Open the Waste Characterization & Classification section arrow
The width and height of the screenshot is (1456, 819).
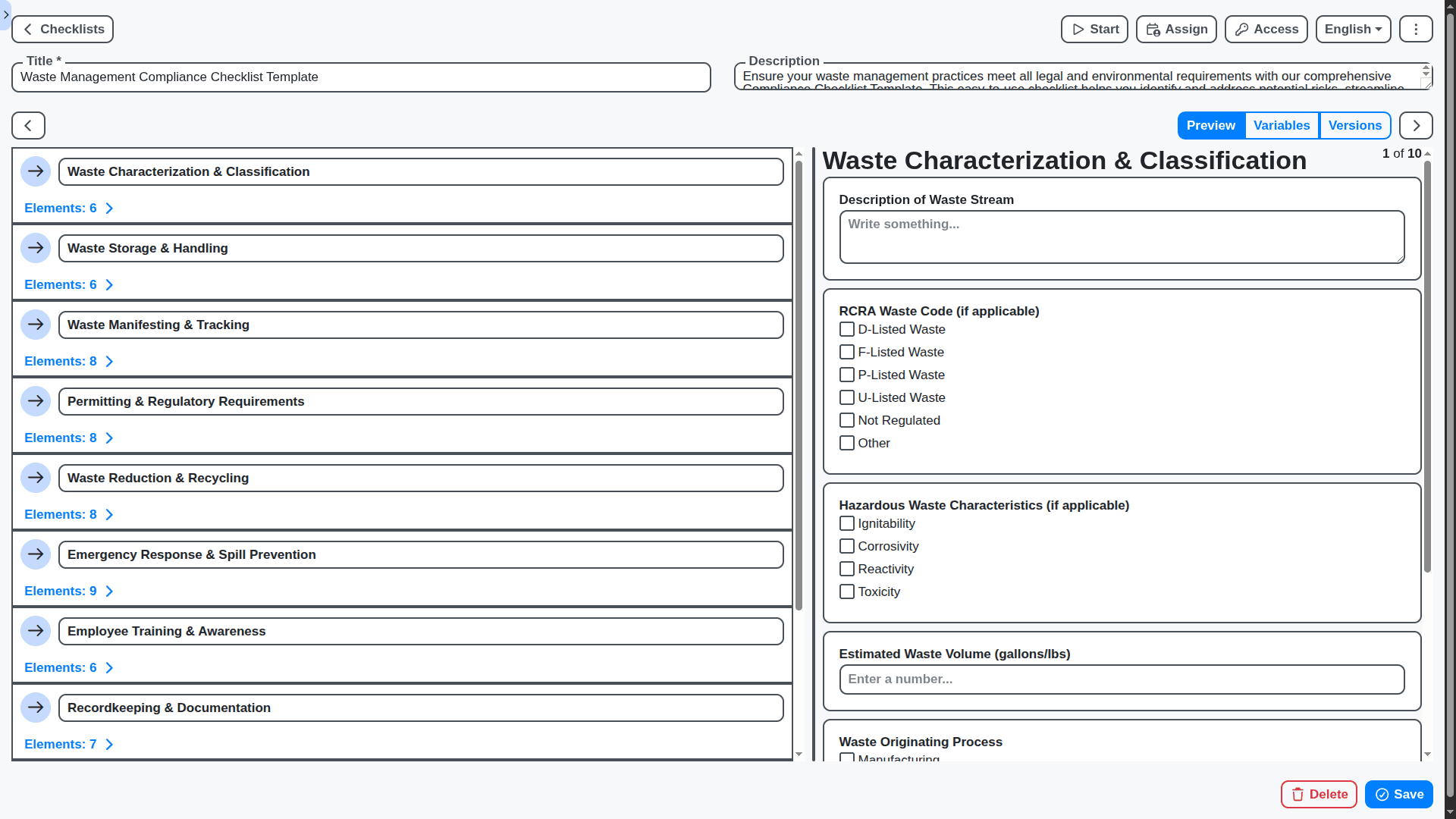click(36, 171)
